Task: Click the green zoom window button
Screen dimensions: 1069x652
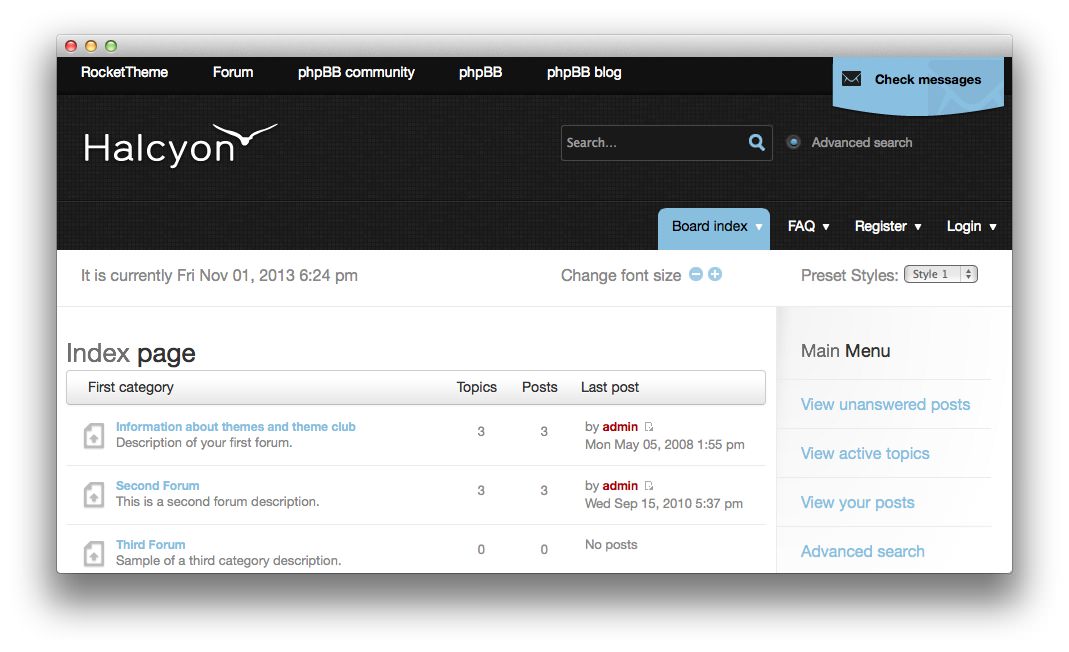Action: pos(111,46)
